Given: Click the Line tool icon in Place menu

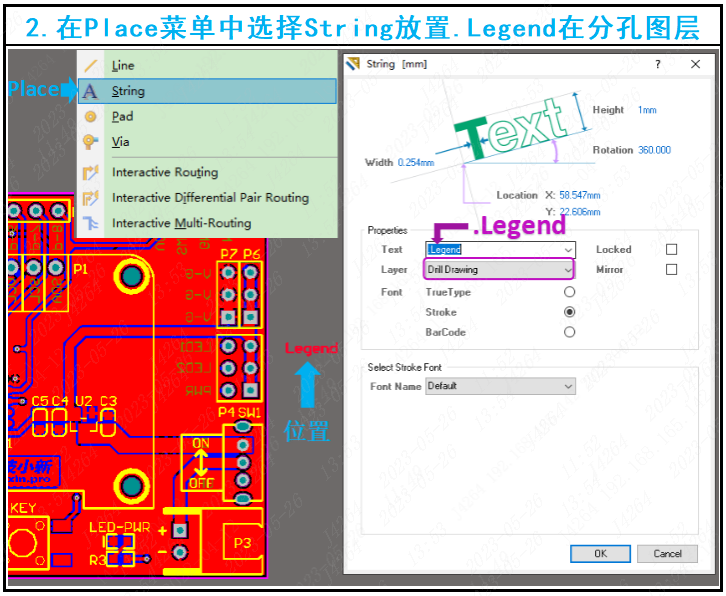Looking at the screenshot, I should (x=91, y=65).
